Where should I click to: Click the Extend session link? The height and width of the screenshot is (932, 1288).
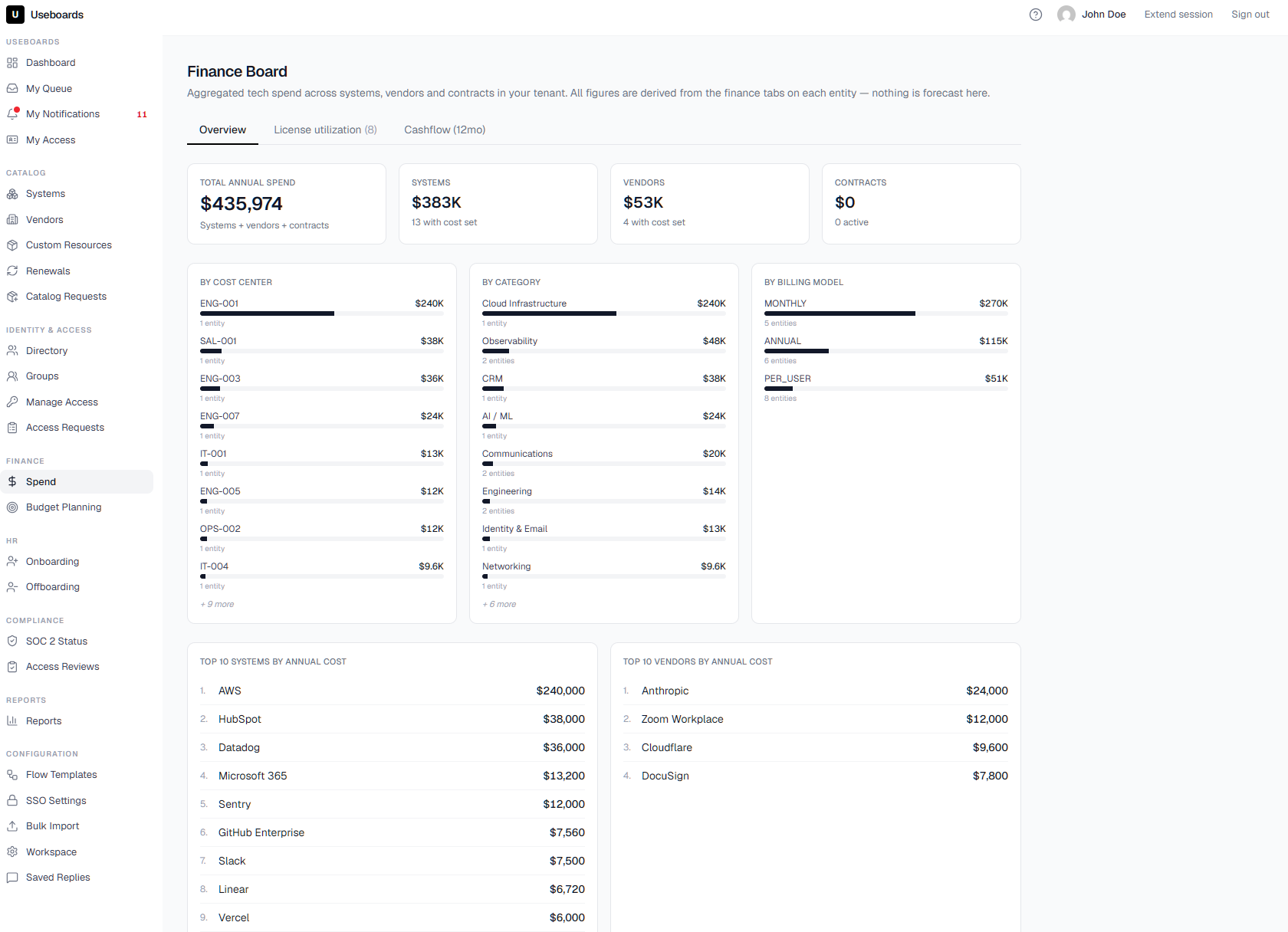point(1178,15)
